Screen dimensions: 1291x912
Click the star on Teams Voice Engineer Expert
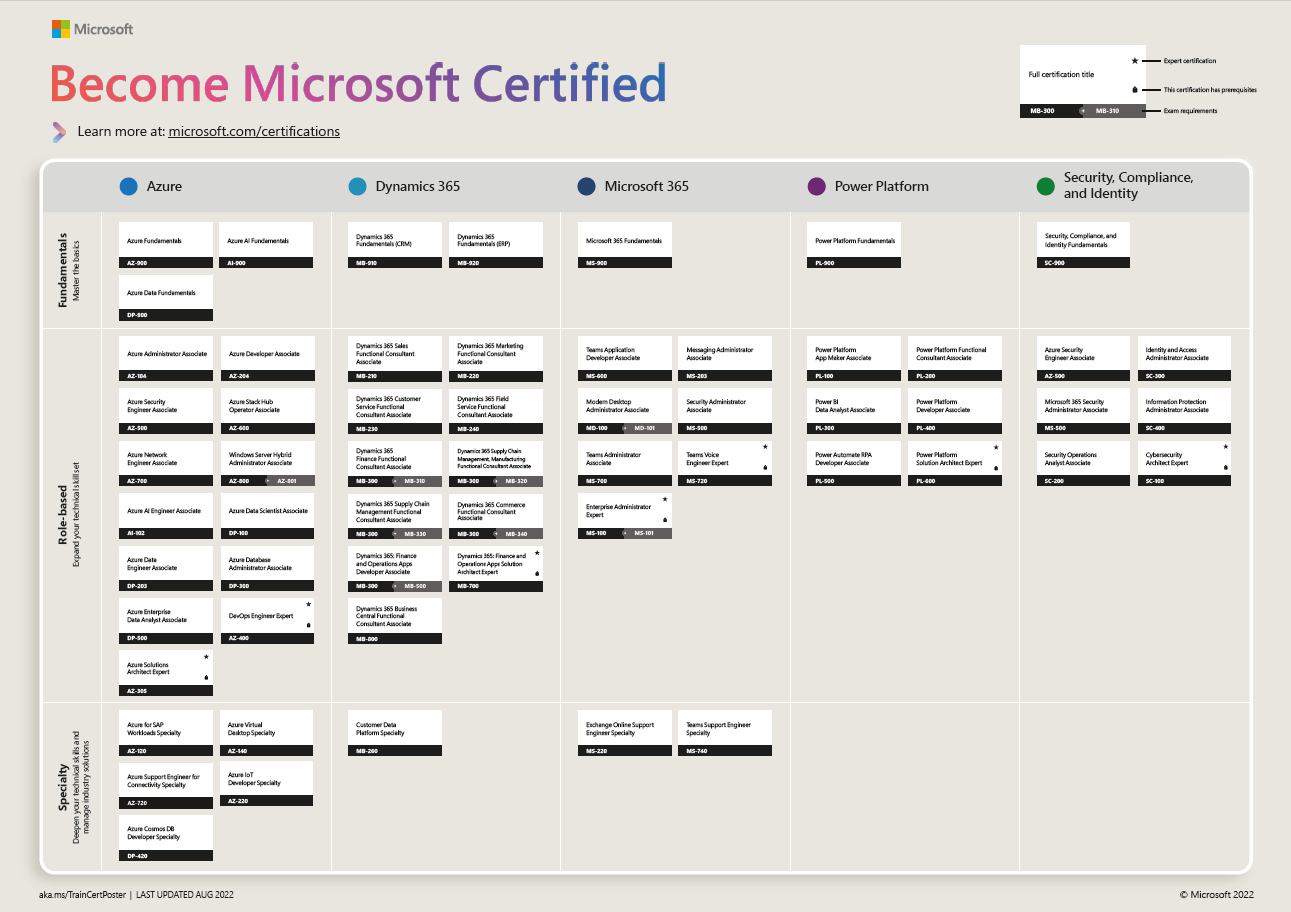[765, 447]
